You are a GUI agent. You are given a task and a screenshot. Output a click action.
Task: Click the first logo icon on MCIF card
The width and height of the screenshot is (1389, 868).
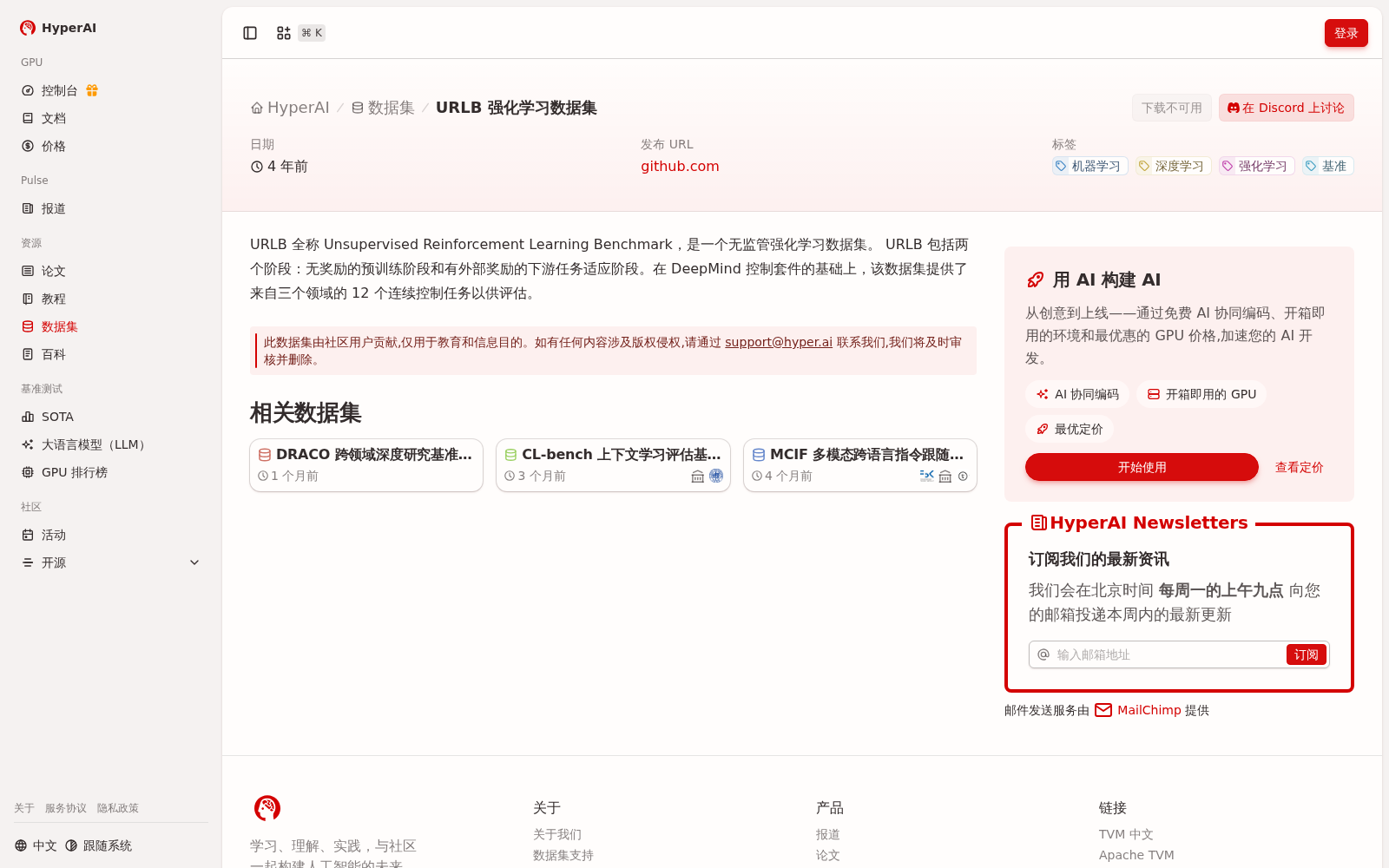click(x=927, y=476)
